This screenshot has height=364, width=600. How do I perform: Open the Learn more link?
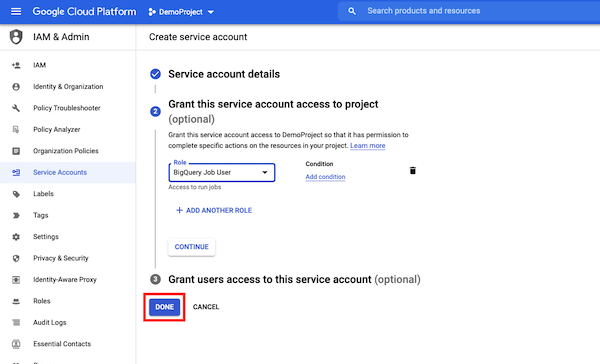click(x=368, y=145)
